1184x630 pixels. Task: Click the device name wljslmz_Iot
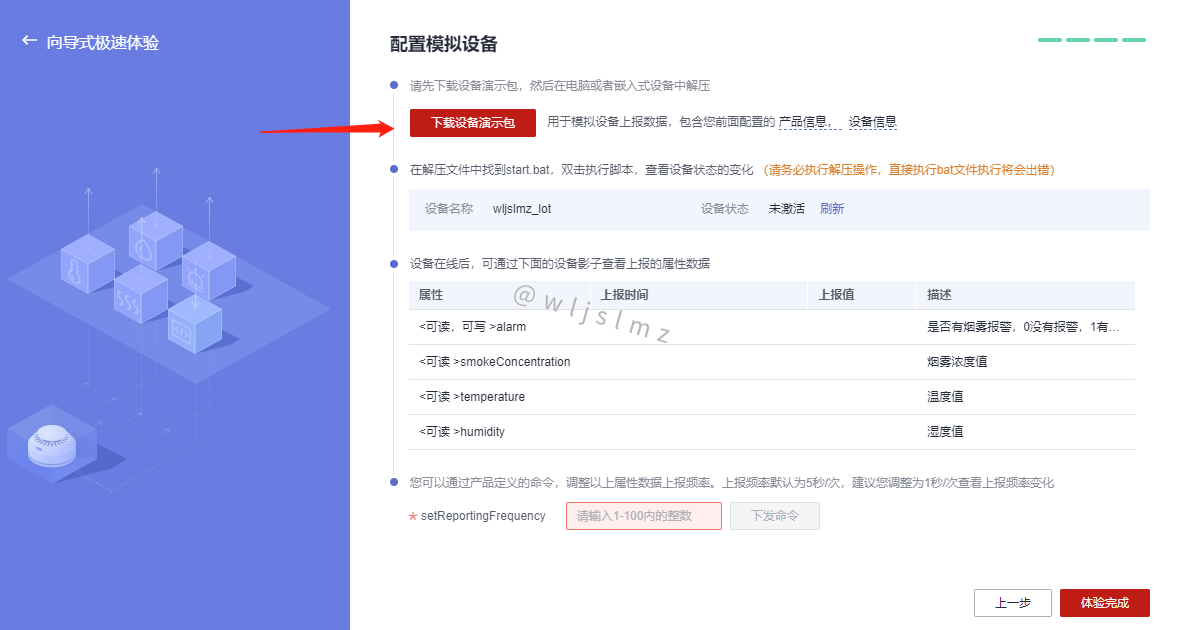pyautogui.click(x=522, y=208)
